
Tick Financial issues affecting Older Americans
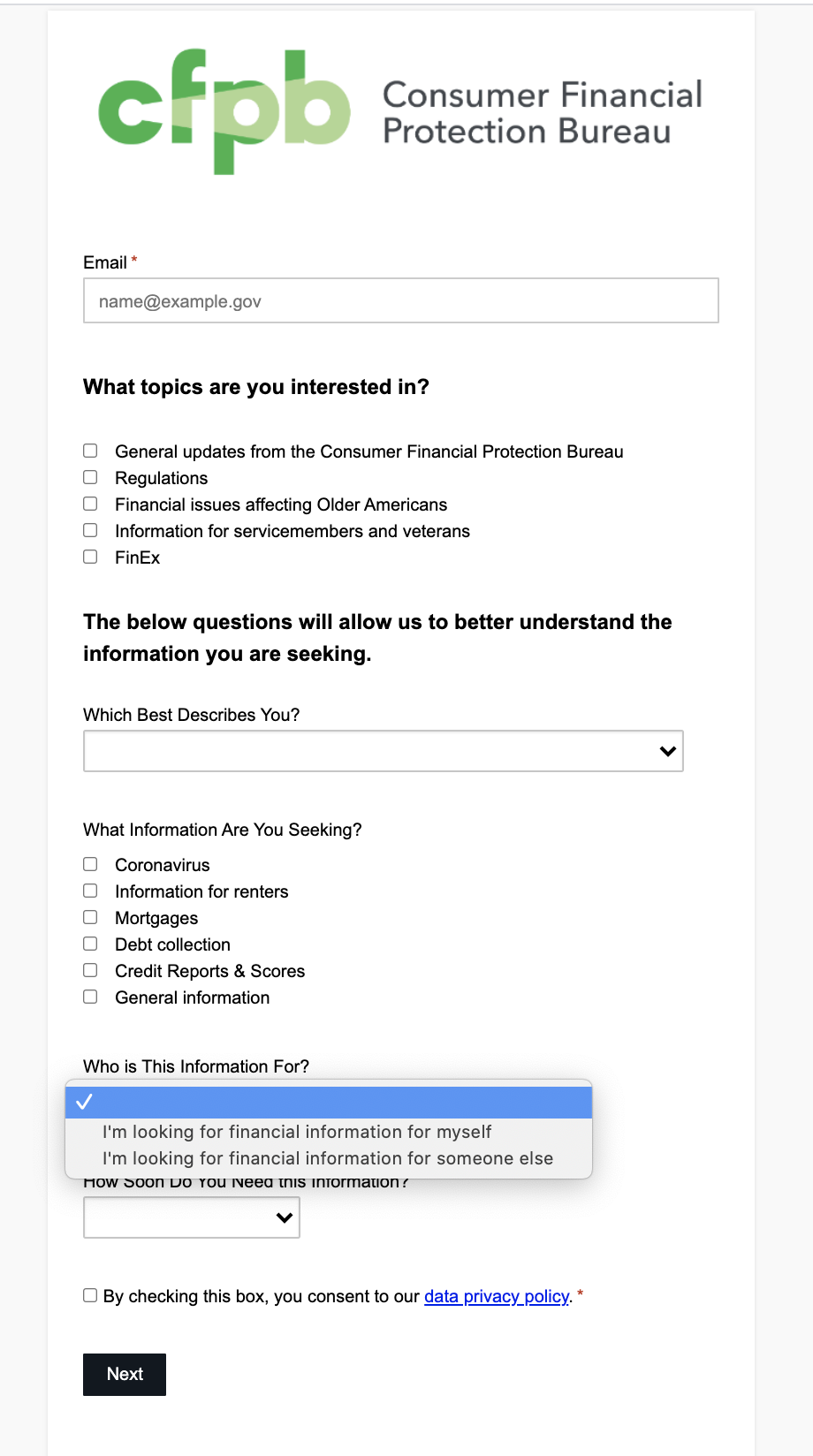[x=90, y=504]
